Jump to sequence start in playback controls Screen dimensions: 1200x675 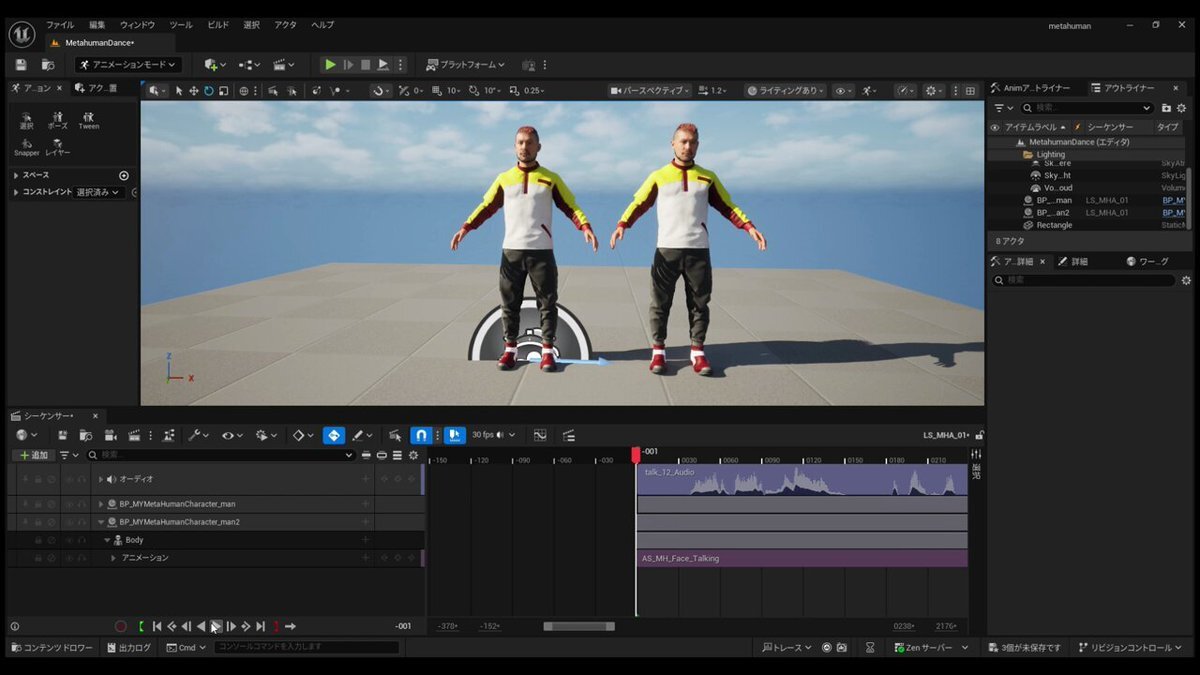157,626
